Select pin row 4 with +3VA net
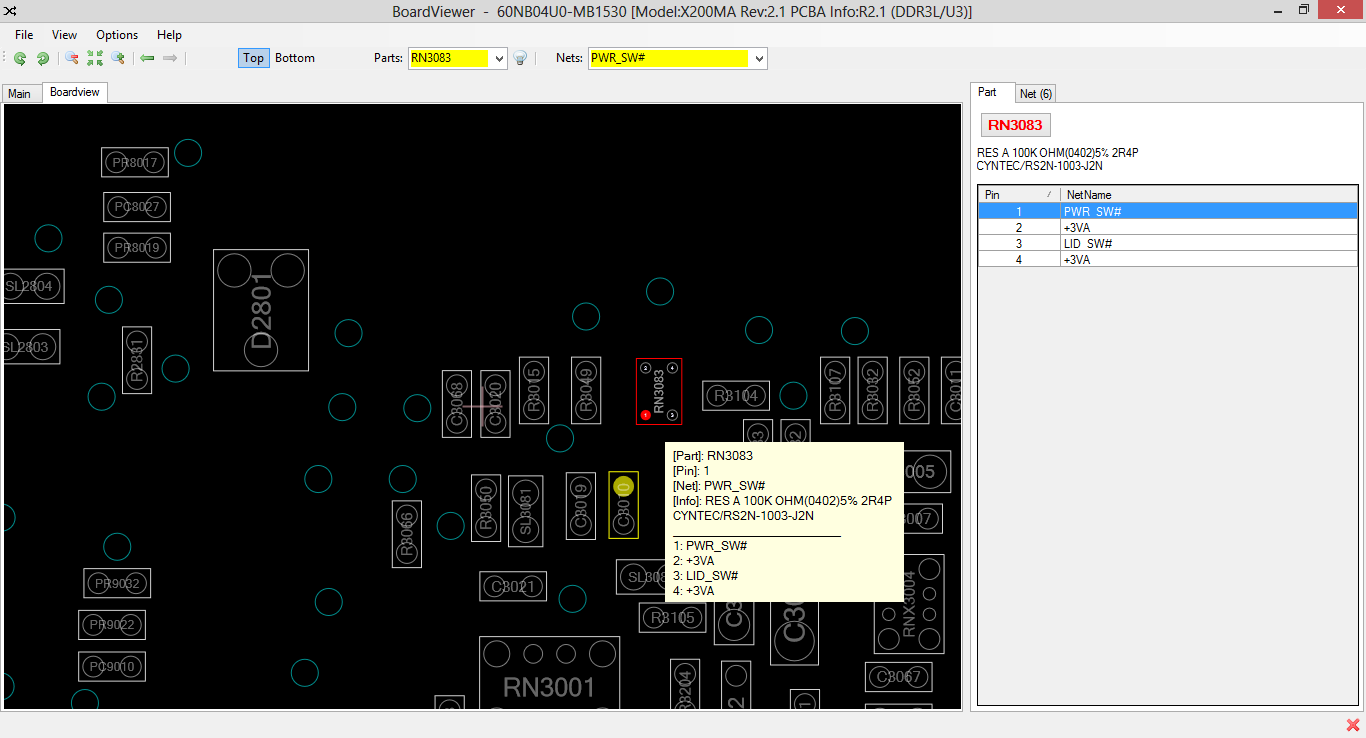 [x=1168, y=259]
